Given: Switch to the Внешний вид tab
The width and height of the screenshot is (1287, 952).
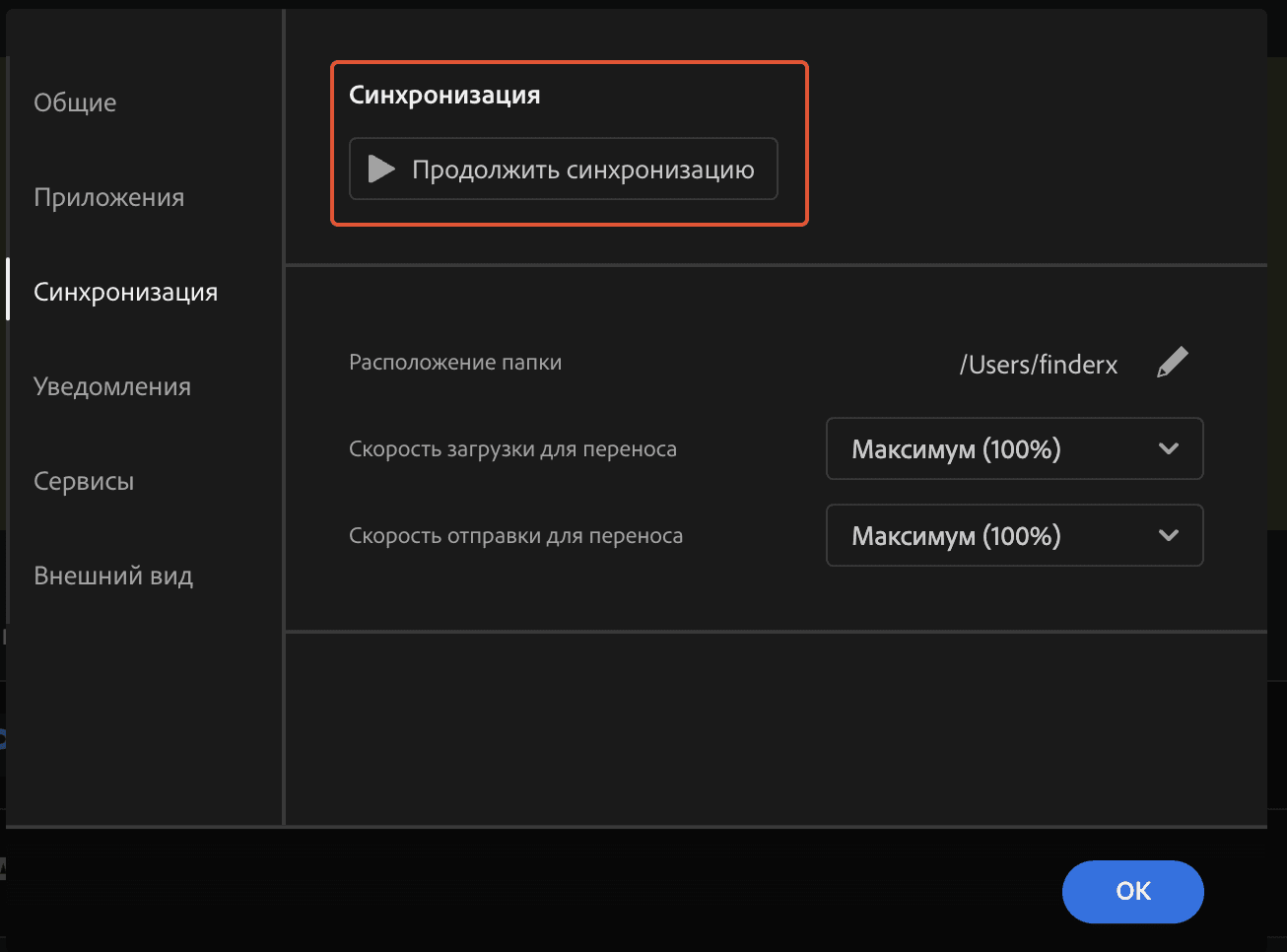Looking at the screenshot, I should click(x=113, y=576).
